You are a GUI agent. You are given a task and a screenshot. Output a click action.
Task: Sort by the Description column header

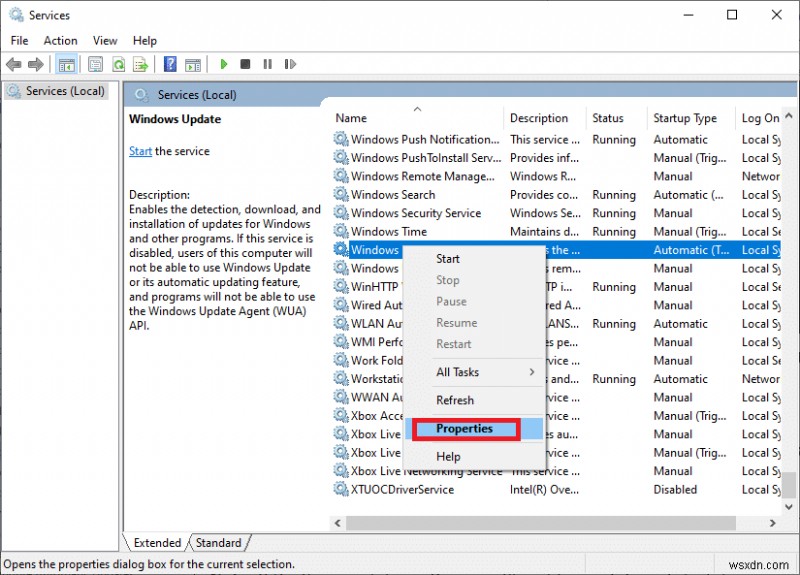click(545, 118)
